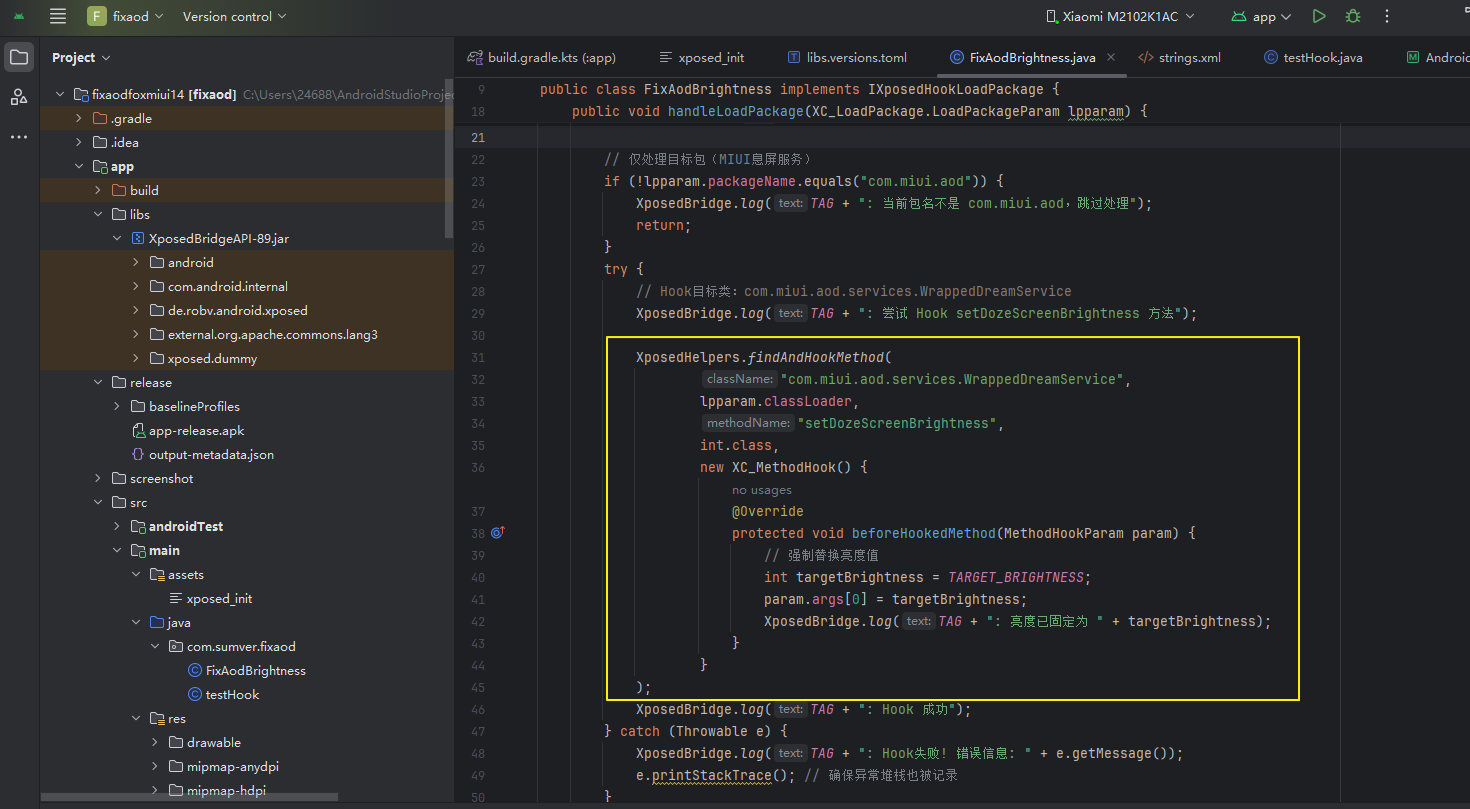Viewport: 1470px width, 809px height.
Task: Open the Project view mode dropdown
Action: click(81, 57)
